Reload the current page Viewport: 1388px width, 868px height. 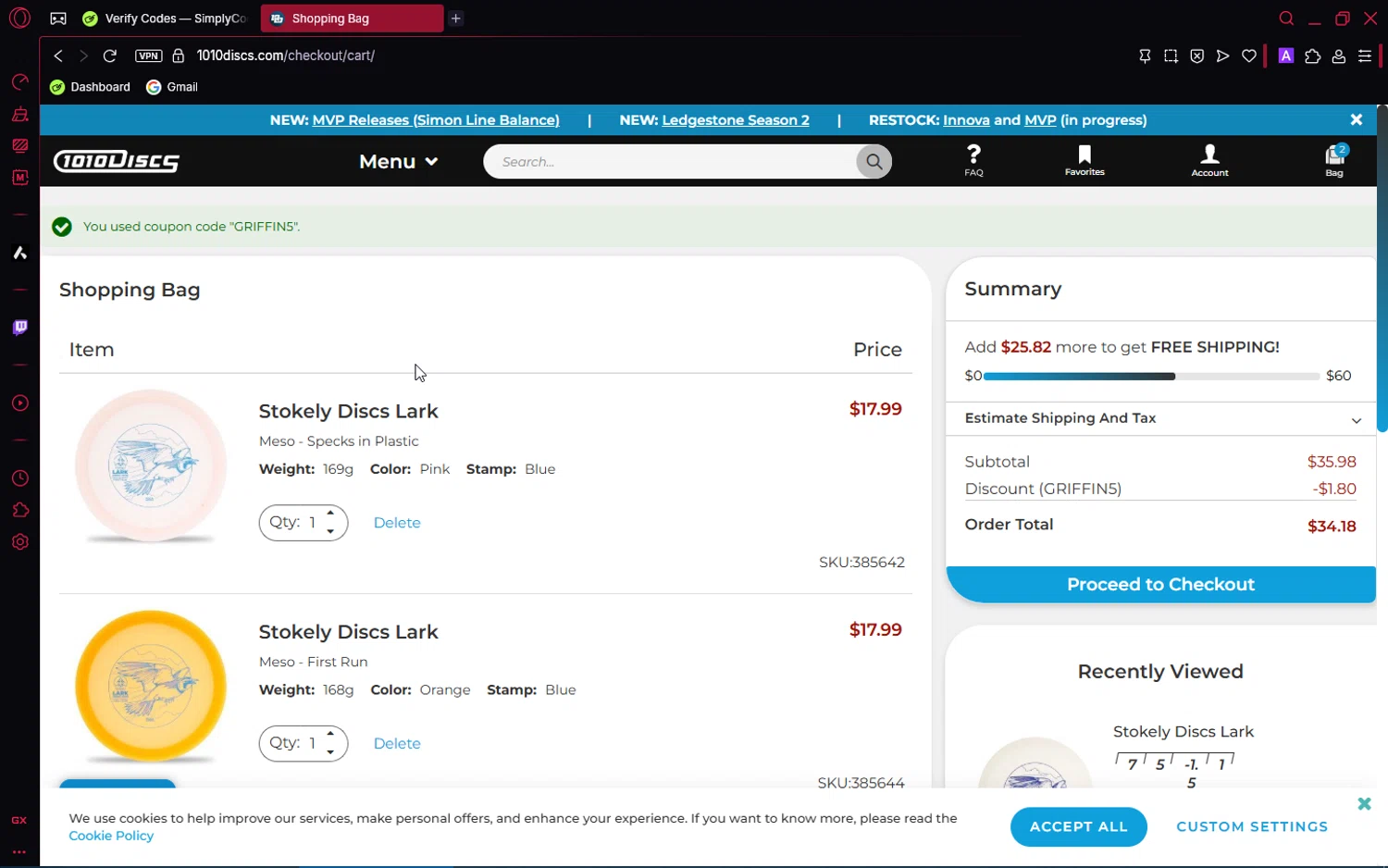109,56
